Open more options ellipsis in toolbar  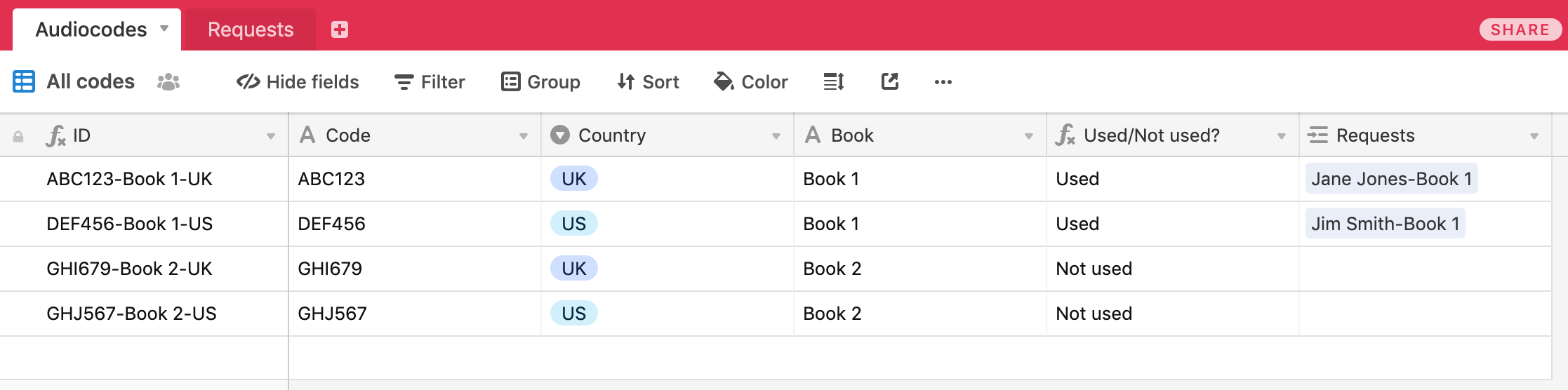(x=943, y=82)
